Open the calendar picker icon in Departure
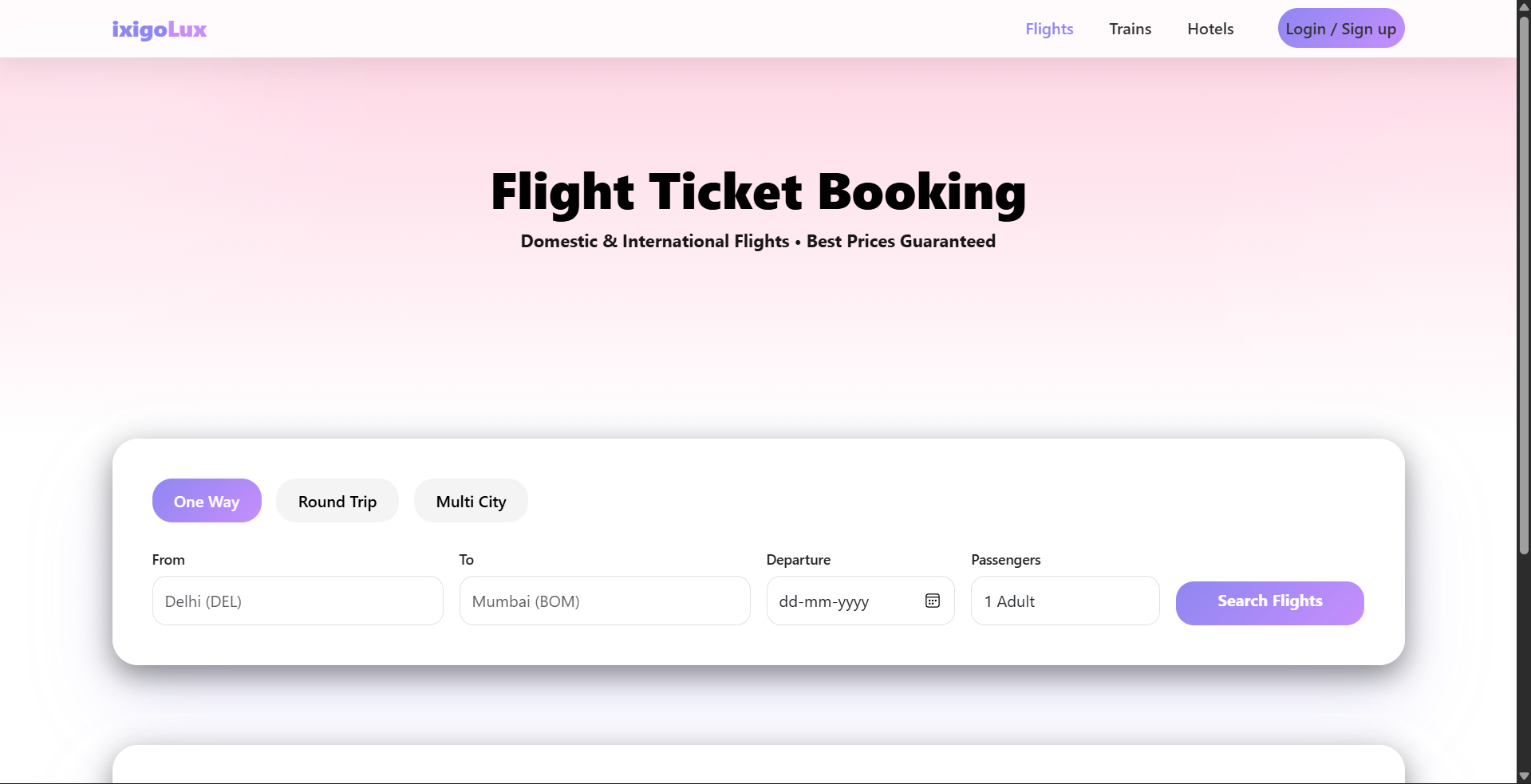The width and height of the screenshot is (1531, 784). [932, 601]
